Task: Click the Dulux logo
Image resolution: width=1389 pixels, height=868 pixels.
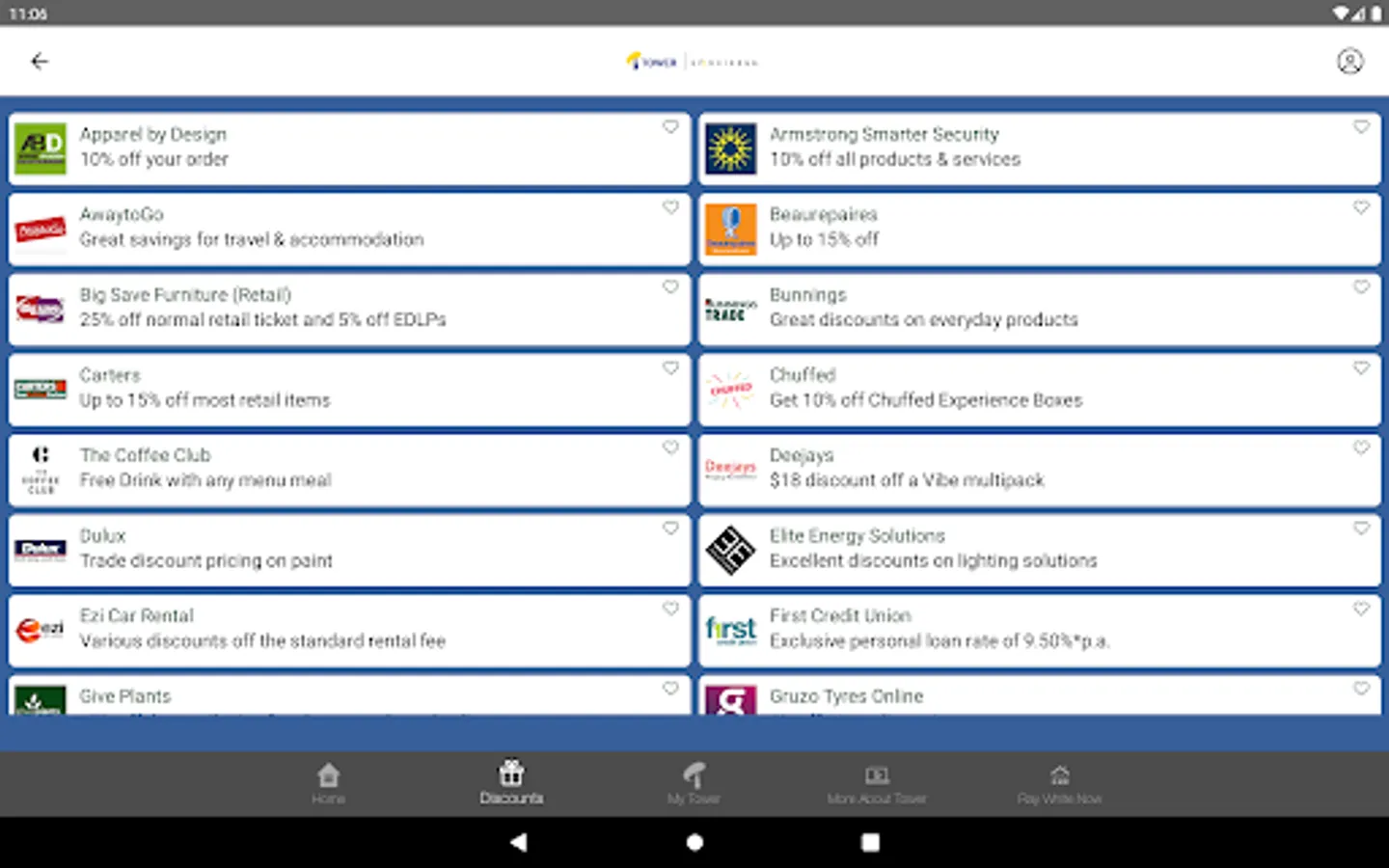Action: click(x=41, y=551)
